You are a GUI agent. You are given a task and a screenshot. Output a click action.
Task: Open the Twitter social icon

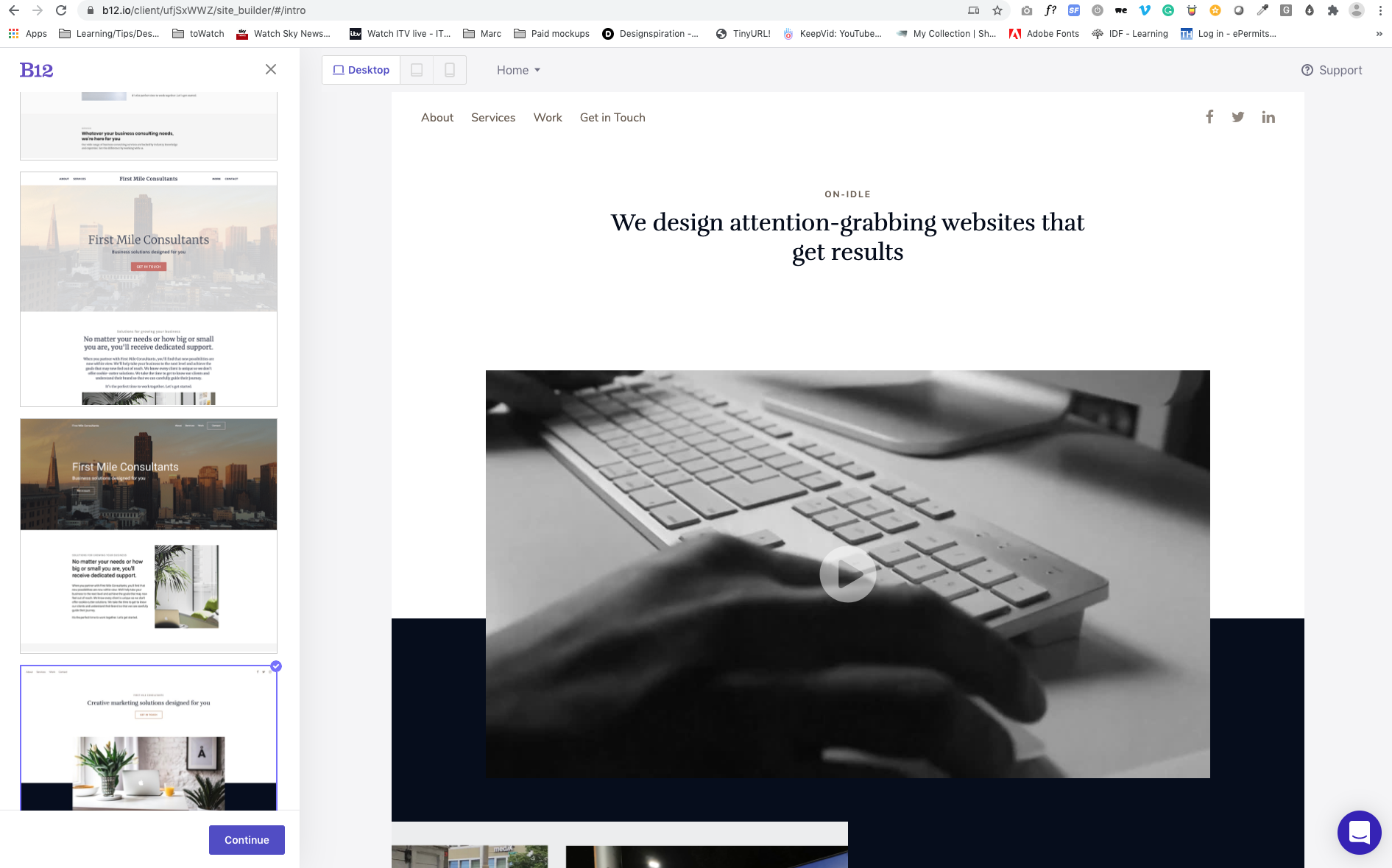coord(1238,117)
